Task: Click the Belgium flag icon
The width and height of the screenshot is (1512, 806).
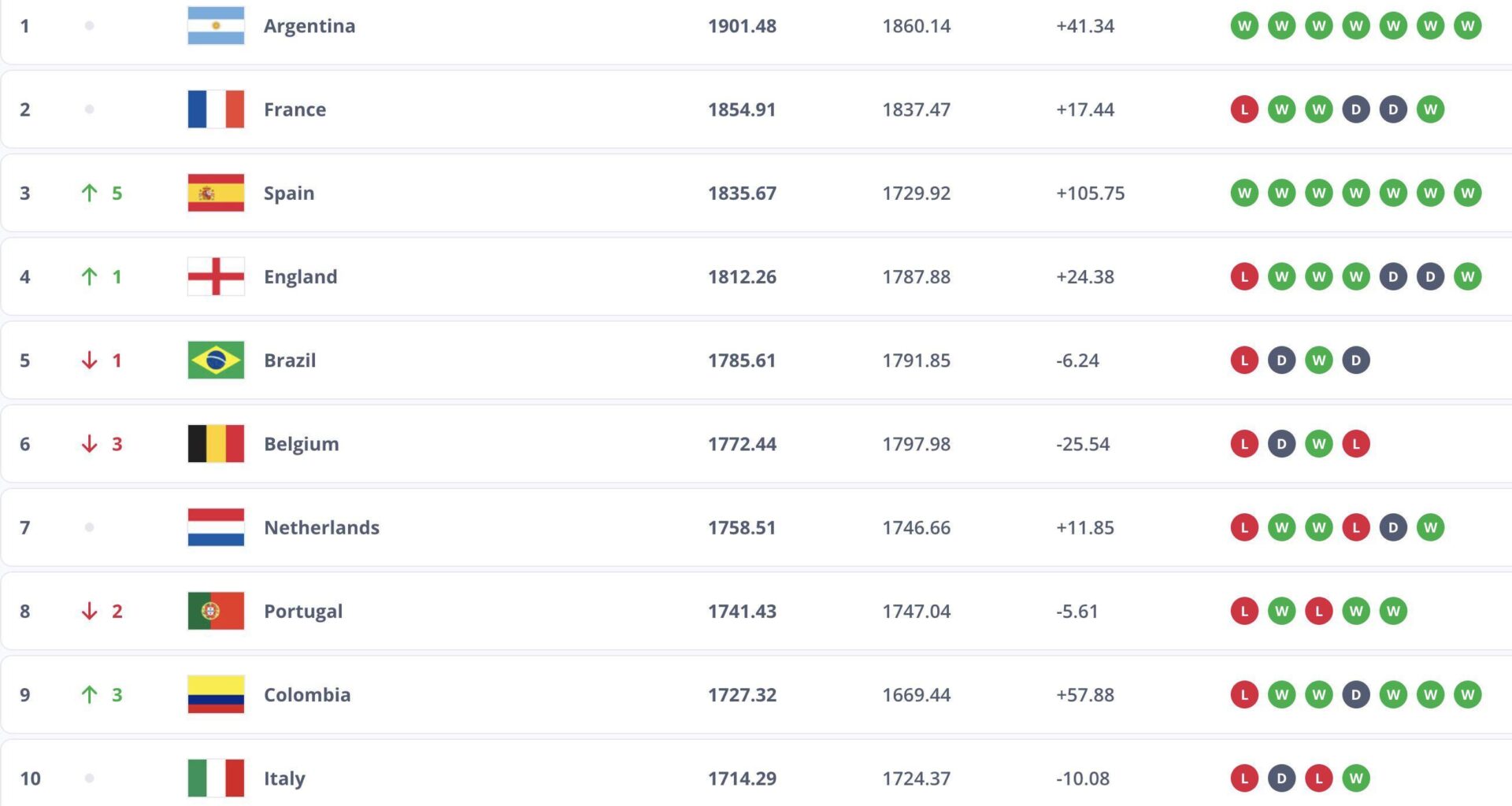Action: 216,444
